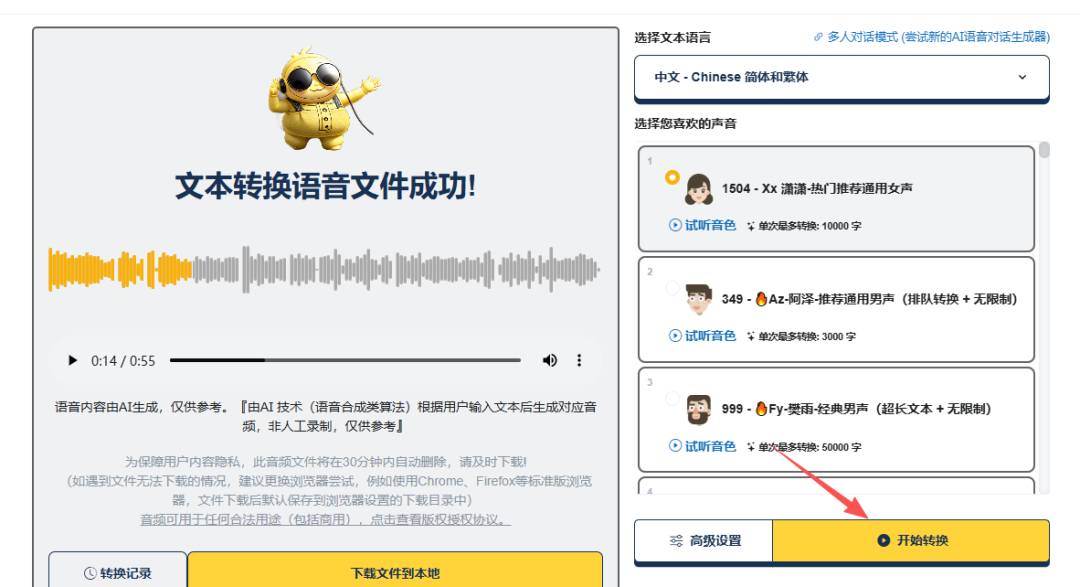Open 高级设置 advanced settings
The image size is (1080, 587).
pyautogui.click(x=704, y=541)
